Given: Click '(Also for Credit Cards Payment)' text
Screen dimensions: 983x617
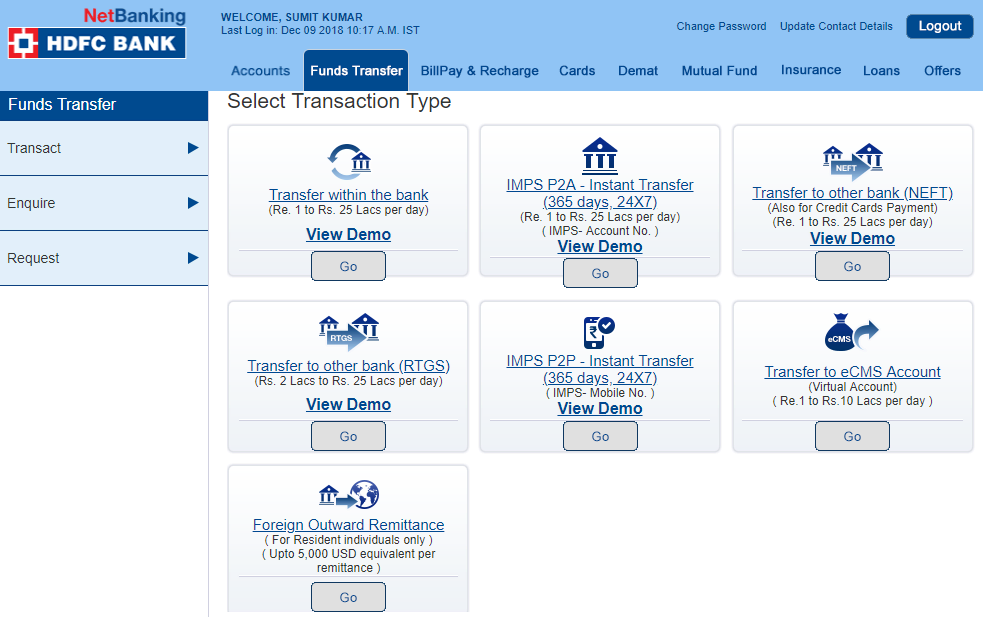Looking at the screenshot, I should [x=853, y=208].
